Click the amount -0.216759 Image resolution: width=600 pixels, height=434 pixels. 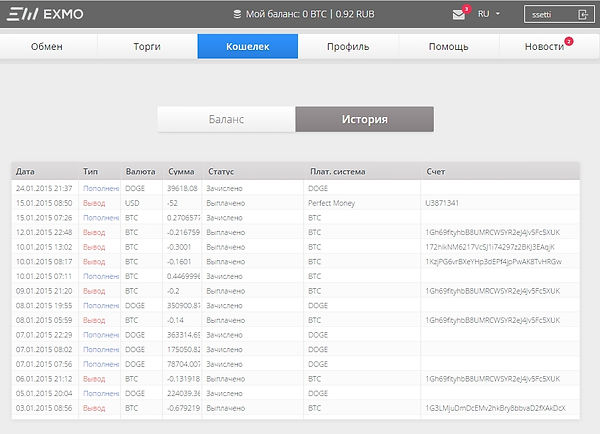(x=183, y=232)
